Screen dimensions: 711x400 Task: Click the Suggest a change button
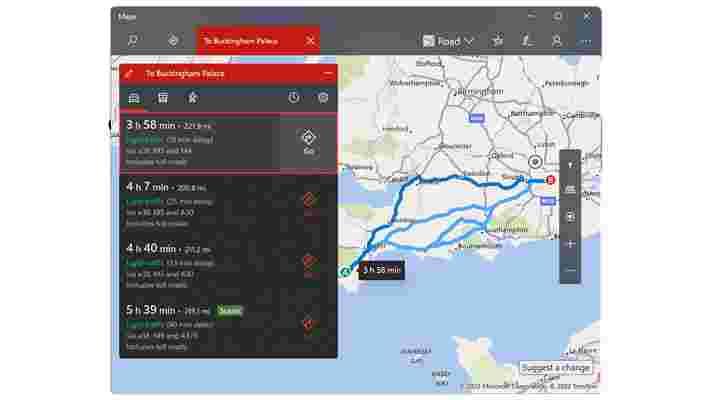(x=555, y=368)
